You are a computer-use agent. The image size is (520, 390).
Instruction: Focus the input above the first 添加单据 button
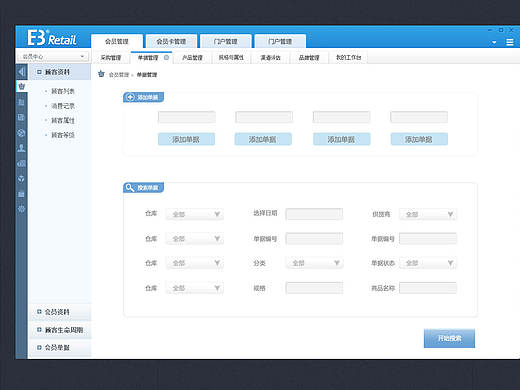point(187,117)
